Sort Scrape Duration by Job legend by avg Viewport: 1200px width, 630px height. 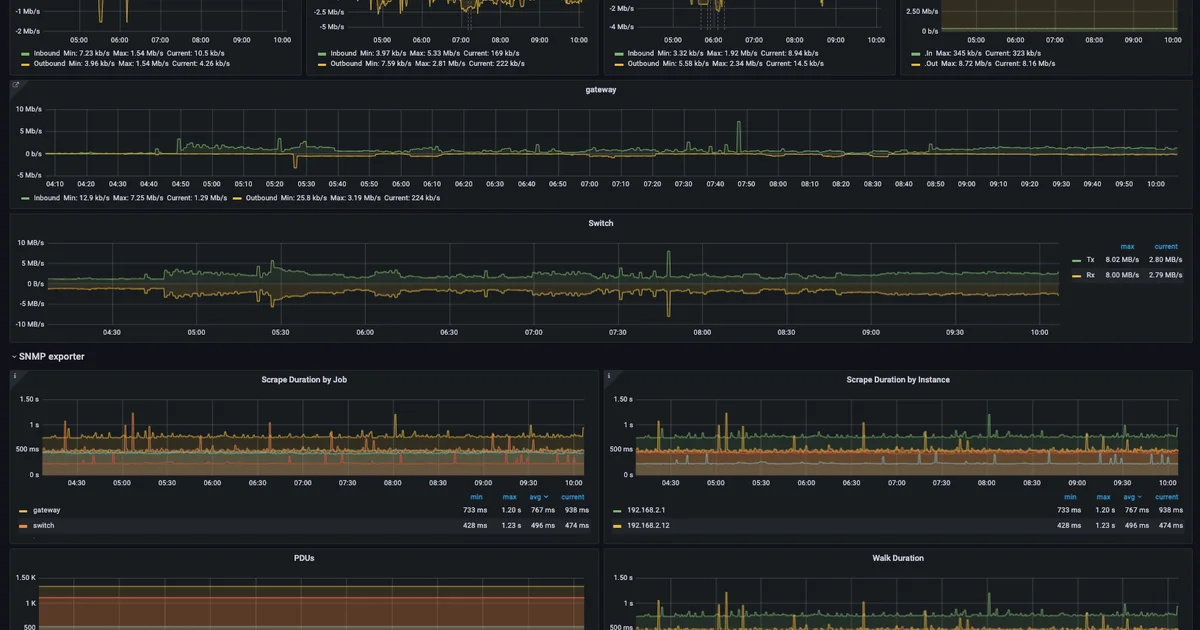[x=537, y=496]
